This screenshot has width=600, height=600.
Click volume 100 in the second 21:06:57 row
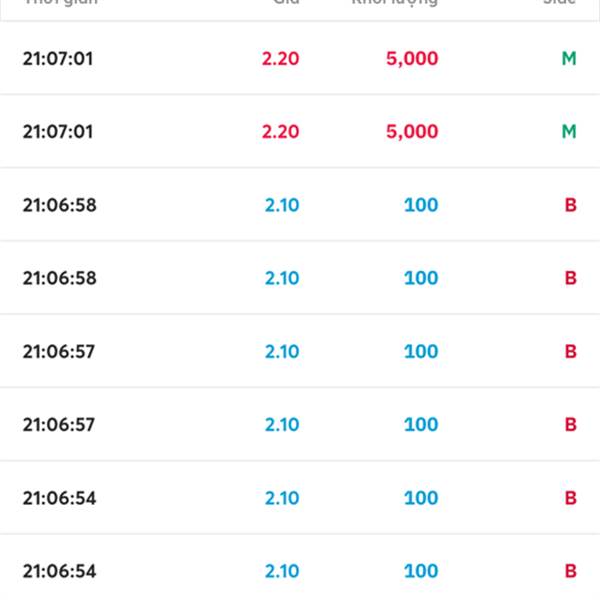click(421, 424)
